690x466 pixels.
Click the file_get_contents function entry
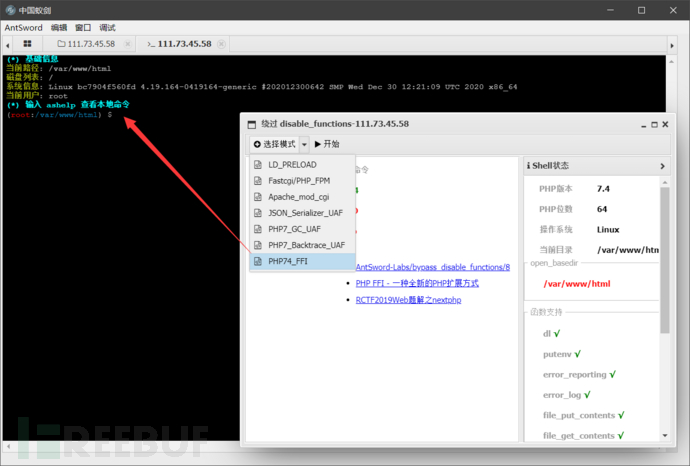584,436
